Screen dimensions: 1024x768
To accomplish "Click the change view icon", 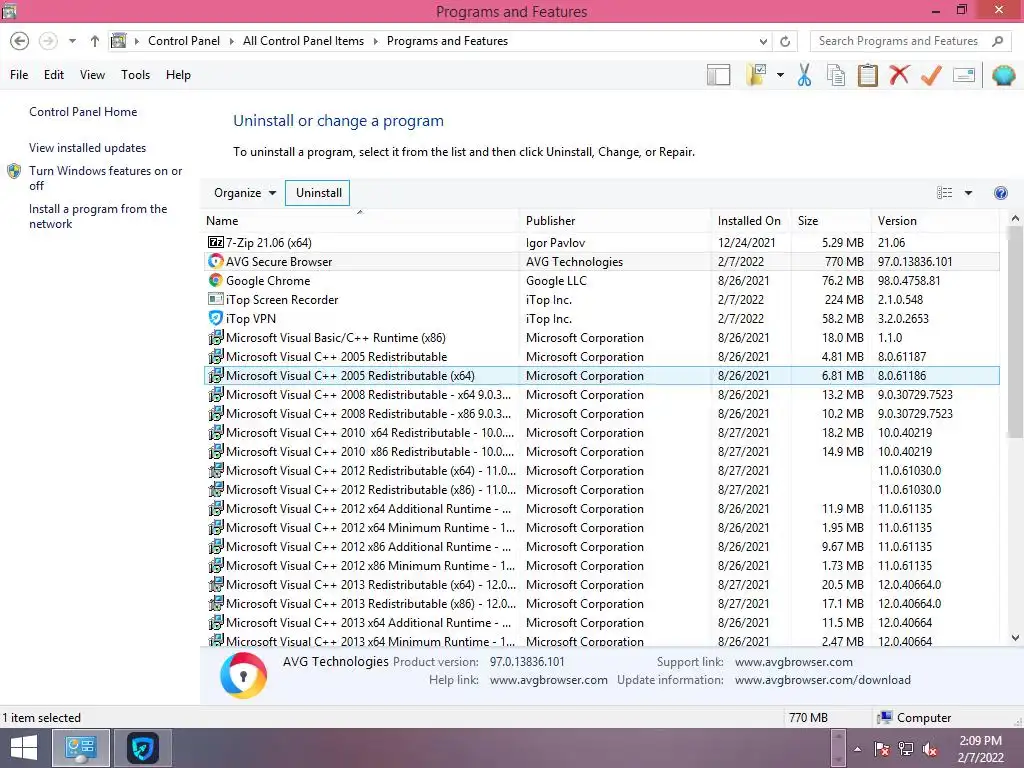I will [944, 193].
